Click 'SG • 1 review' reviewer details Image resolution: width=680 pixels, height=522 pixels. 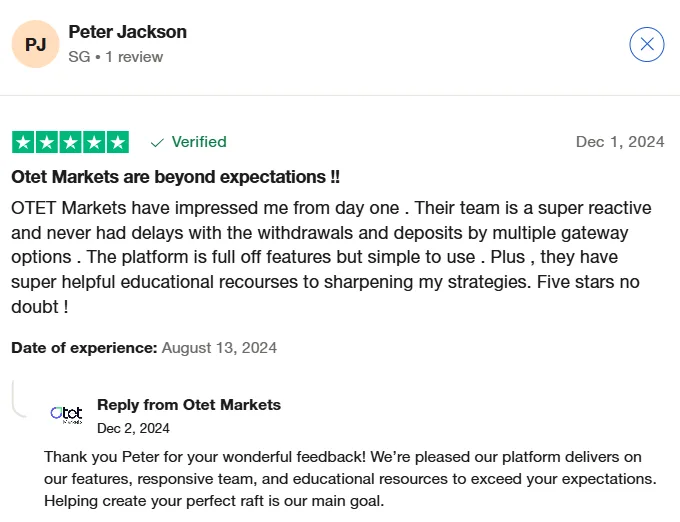coord(115,57)
